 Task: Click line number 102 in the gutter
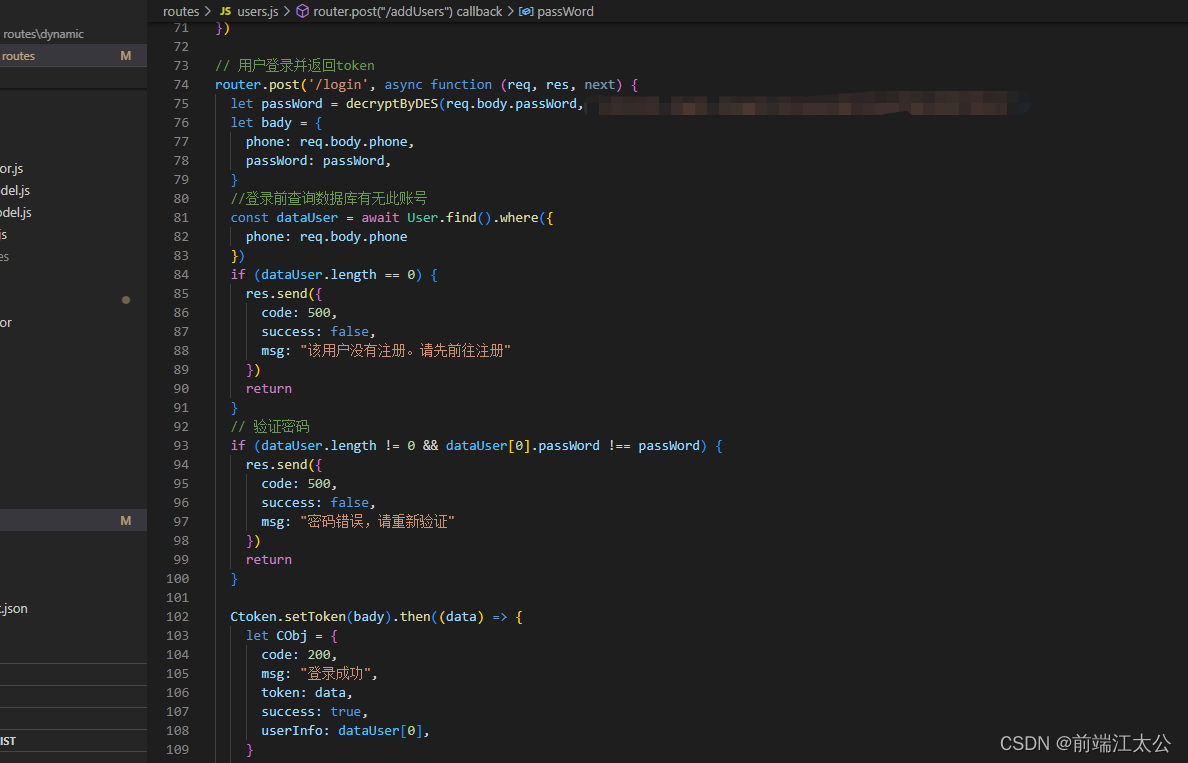177,617
